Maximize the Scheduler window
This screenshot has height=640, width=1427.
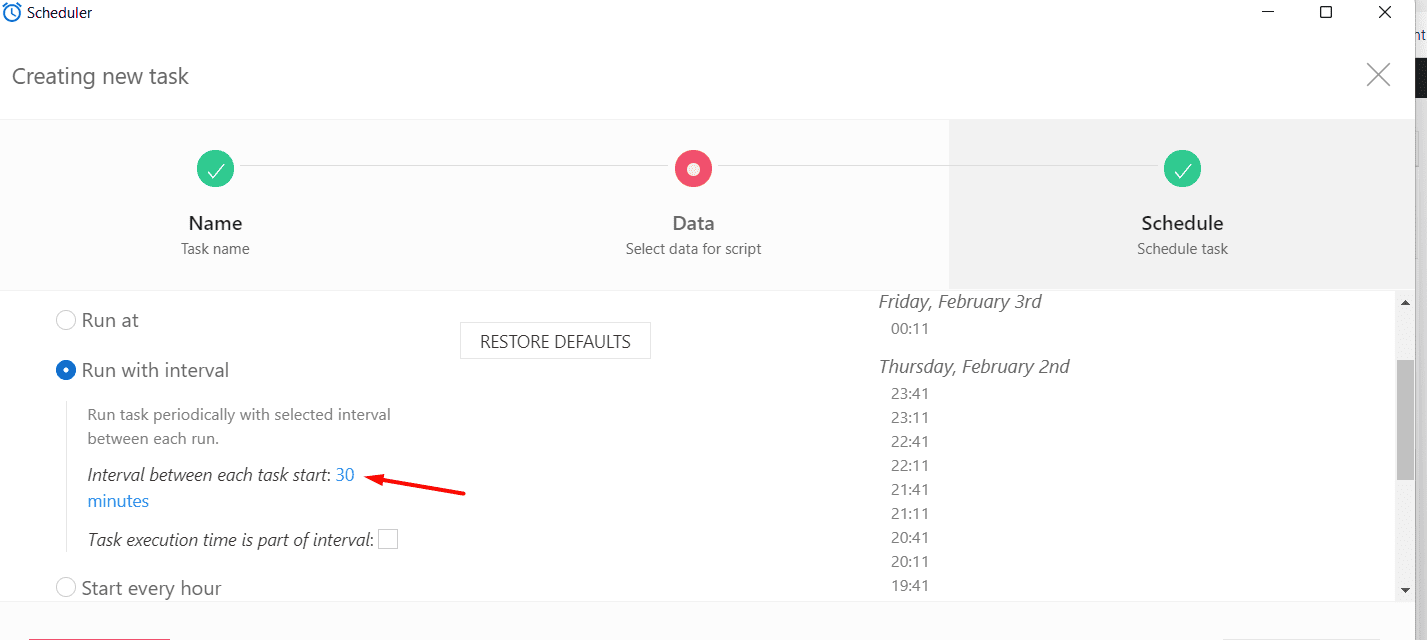click(1326, 12)
